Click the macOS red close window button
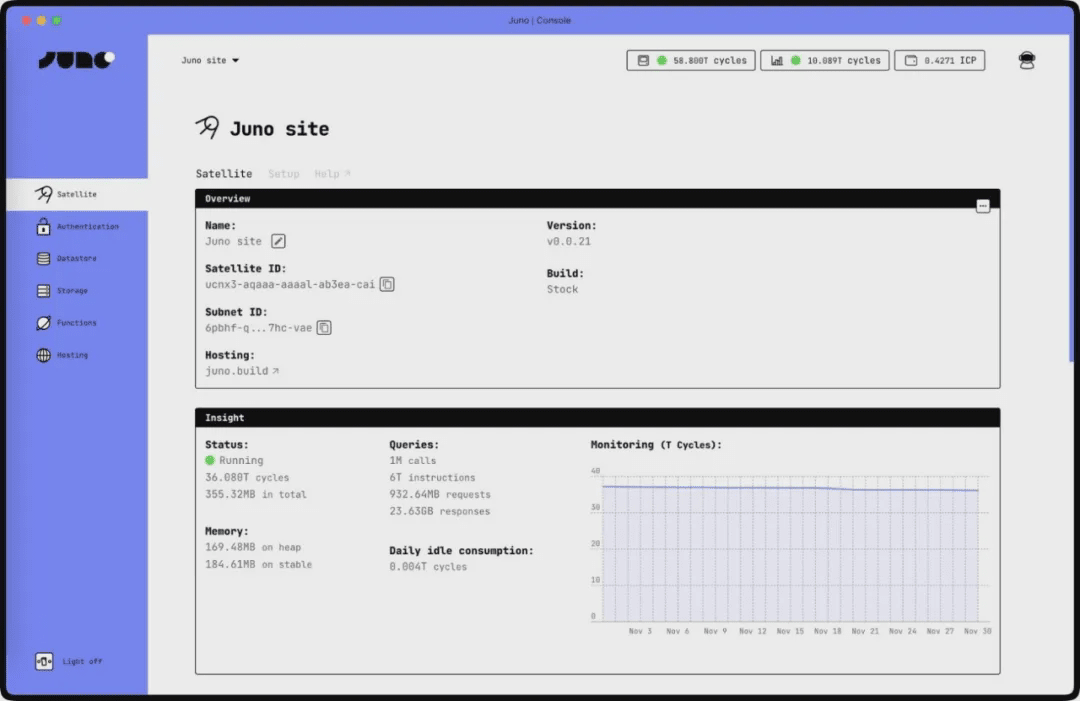Image resolution: width=1080 pixels, height=701 pixels. (x=26, y=21)
